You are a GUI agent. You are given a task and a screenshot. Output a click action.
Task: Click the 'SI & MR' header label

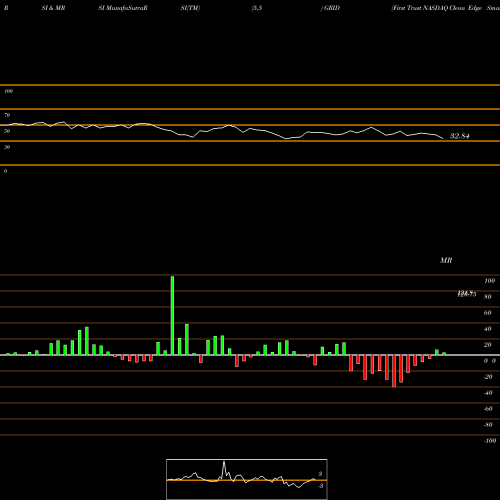[53, 8]
